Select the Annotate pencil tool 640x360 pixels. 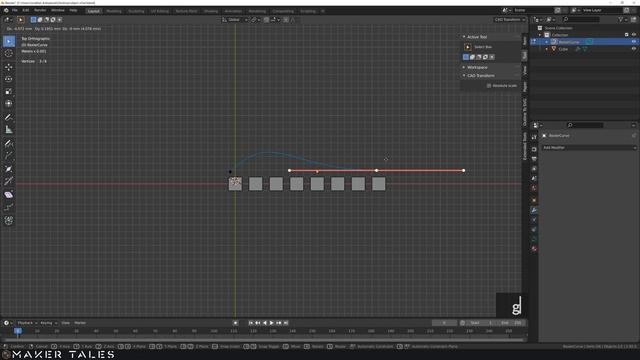(x=9, y=117)
